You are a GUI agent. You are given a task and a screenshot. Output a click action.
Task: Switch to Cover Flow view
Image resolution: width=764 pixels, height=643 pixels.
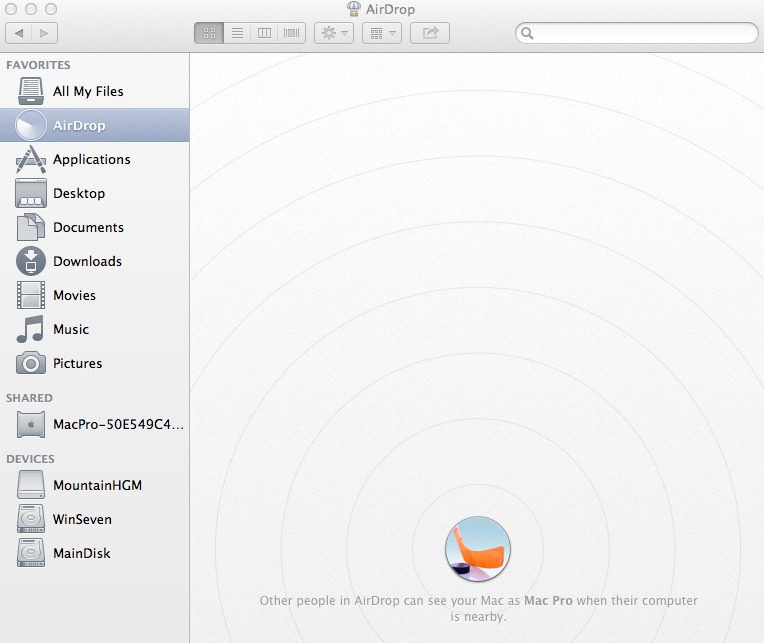click(x=291, y=33)
